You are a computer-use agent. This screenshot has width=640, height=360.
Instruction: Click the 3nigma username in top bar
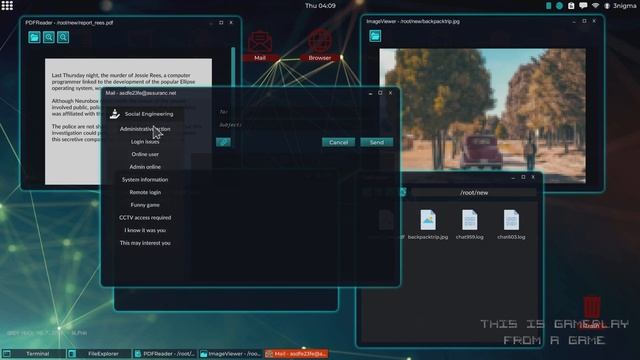tap(624, 6)
